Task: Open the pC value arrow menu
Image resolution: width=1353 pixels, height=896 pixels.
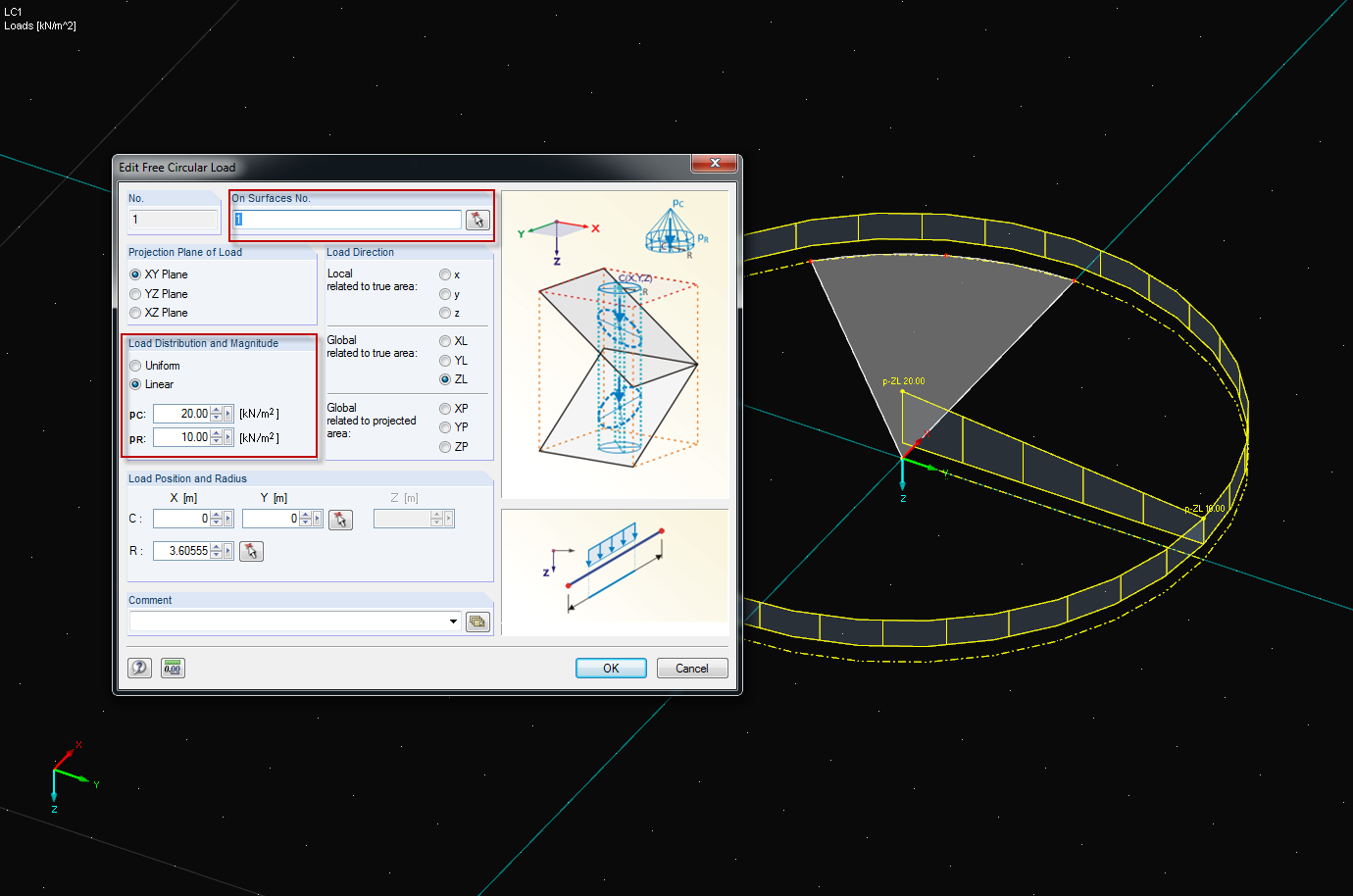Action: [x=228, y=414]
